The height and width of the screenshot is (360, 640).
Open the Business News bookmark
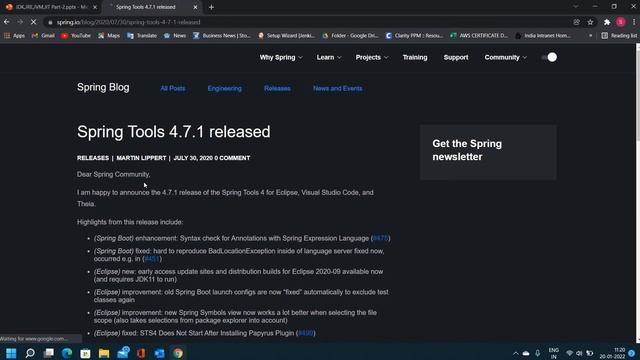coord(222,36)
